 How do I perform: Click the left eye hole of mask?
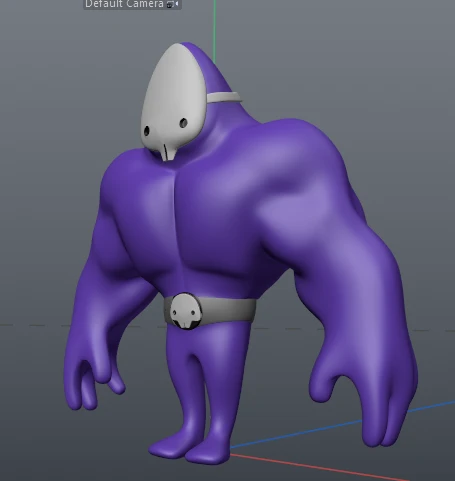[x=146, y=131]
